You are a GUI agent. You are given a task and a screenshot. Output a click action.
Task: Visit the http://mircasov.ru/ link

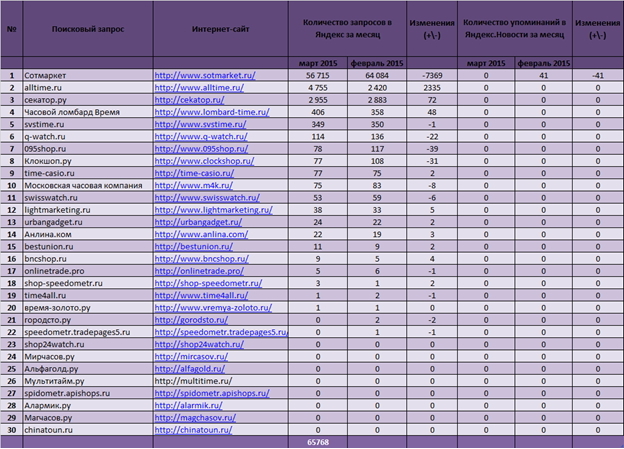pos(191,357)
